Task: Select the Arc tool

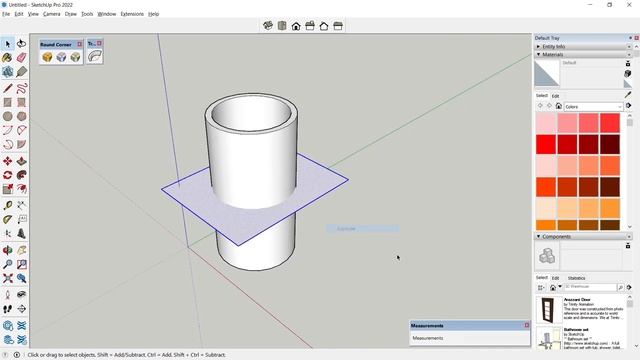Action: 8,130
